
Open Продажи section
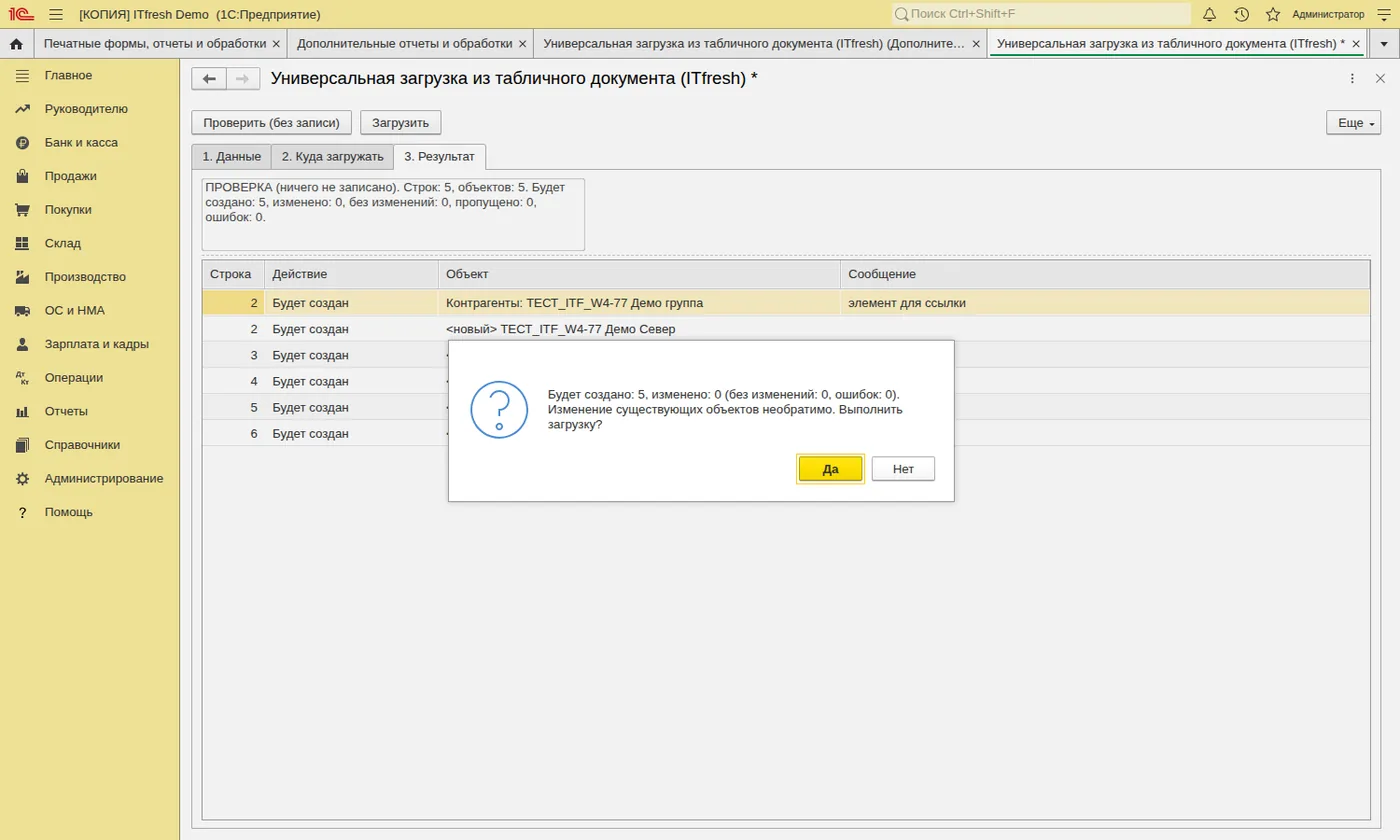pos(70,176)
